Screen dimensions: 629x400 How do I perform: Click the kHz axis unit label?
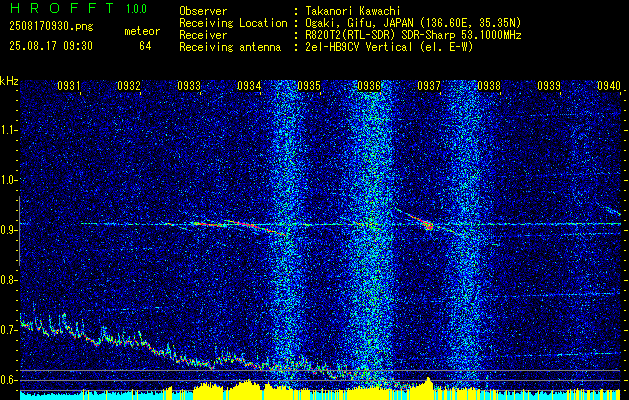pos(9,81)
